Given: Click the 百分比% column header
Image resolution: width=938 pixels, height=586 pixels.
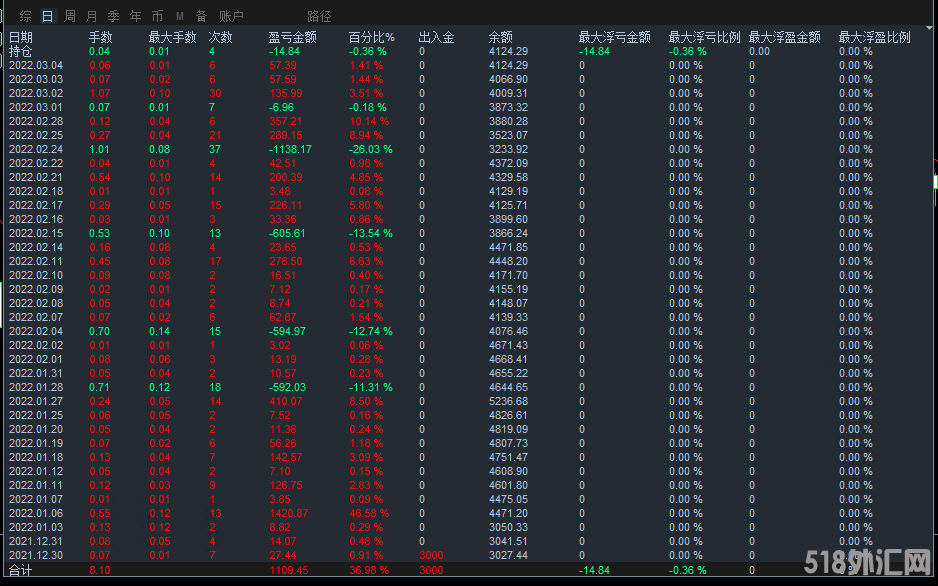Looking at the screenshot, I should (x=371, y=37).
